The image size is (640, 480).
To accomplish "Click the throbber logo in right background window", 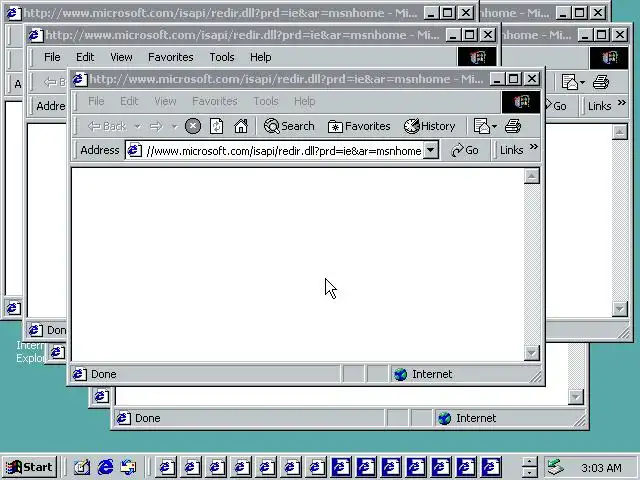I will click(x=609, y=58).
